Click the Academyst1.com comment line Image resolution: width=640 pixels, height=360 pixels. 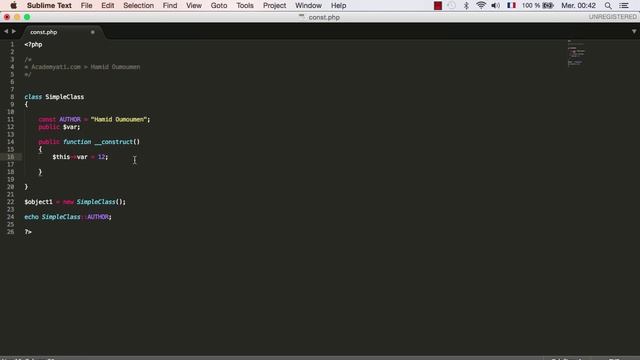coord(82,67)
